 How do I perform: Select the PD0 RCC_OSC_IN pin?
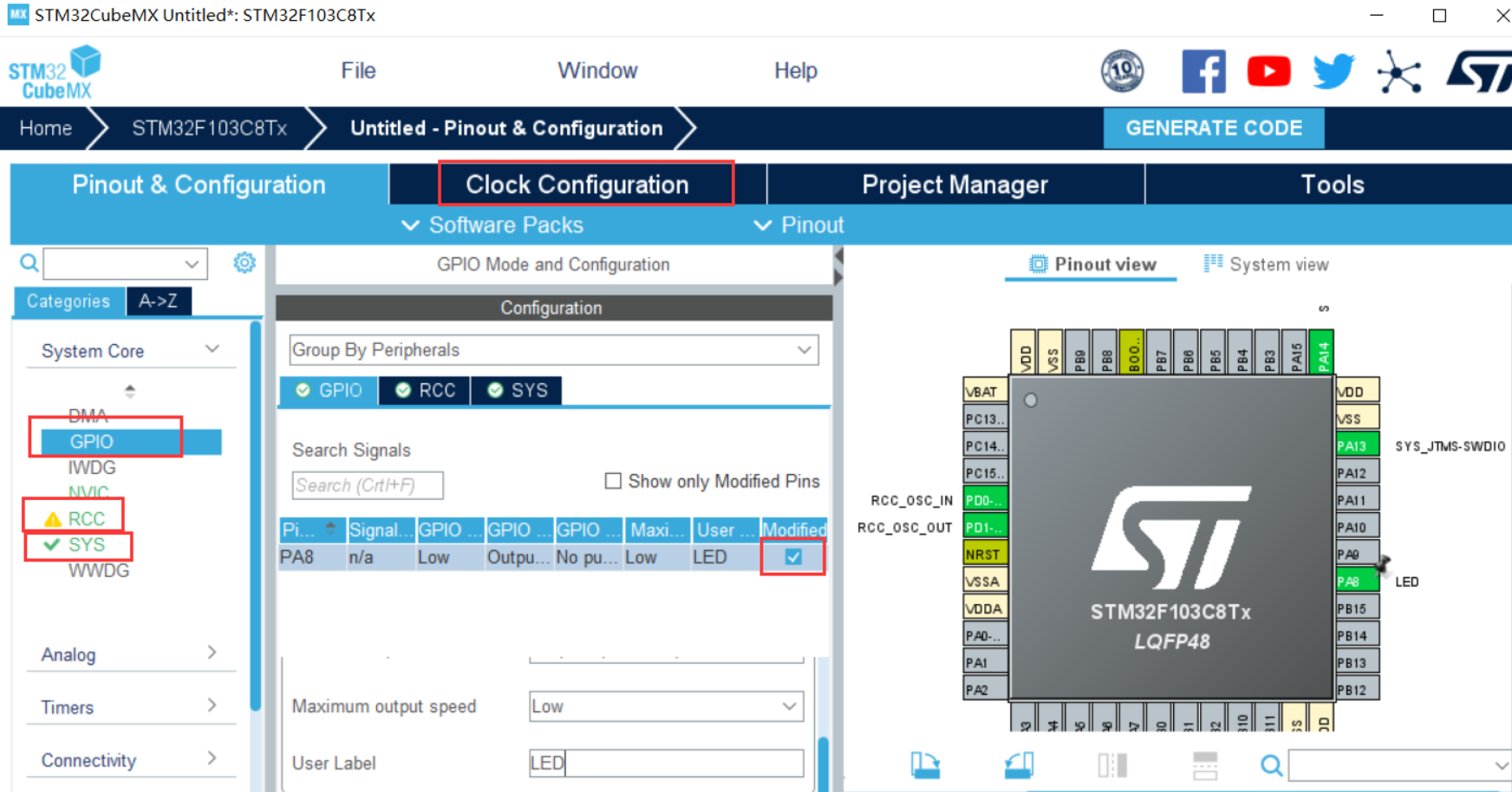985,500
